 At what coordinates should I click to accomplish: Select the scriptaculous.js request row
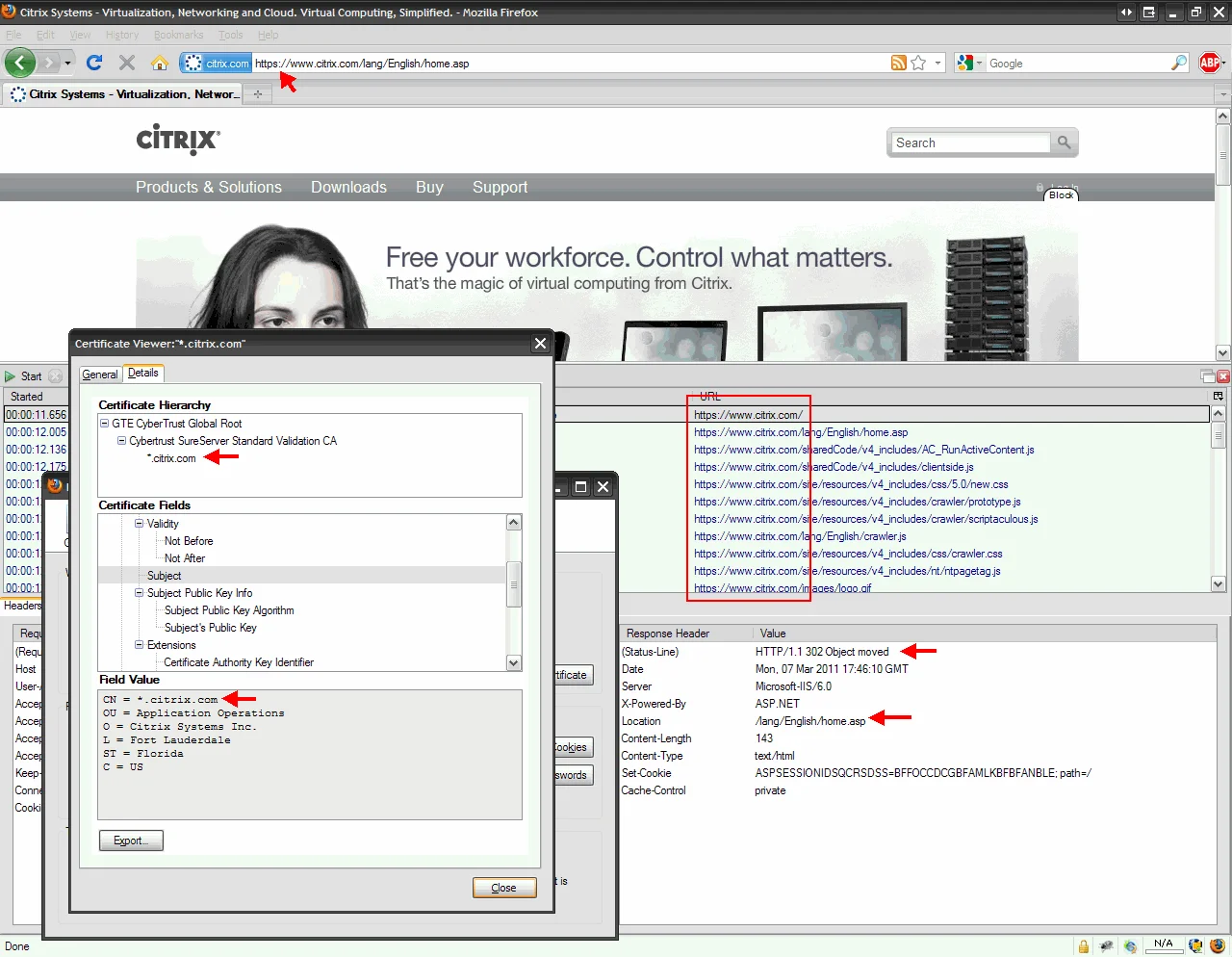(866, 519)
